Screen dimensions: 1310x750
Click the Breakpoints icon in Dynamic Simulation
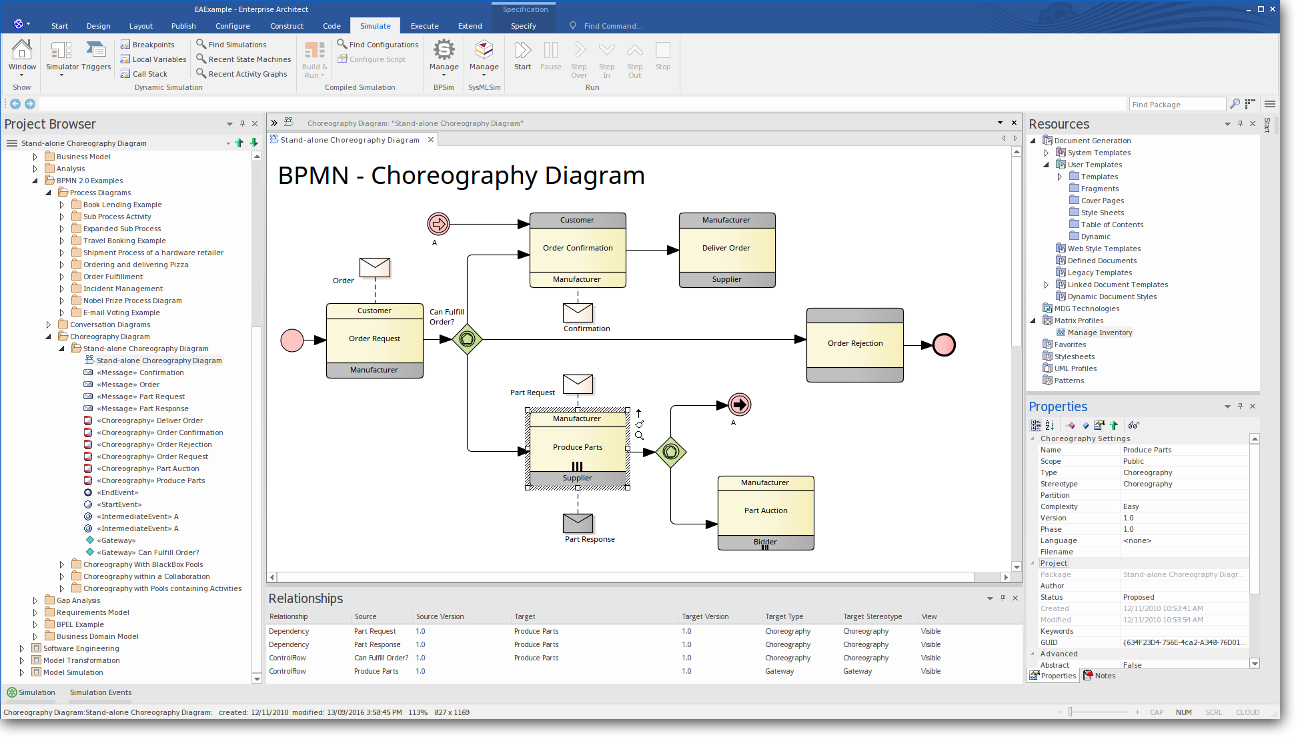pyautogui.click(x=125, y=45)
